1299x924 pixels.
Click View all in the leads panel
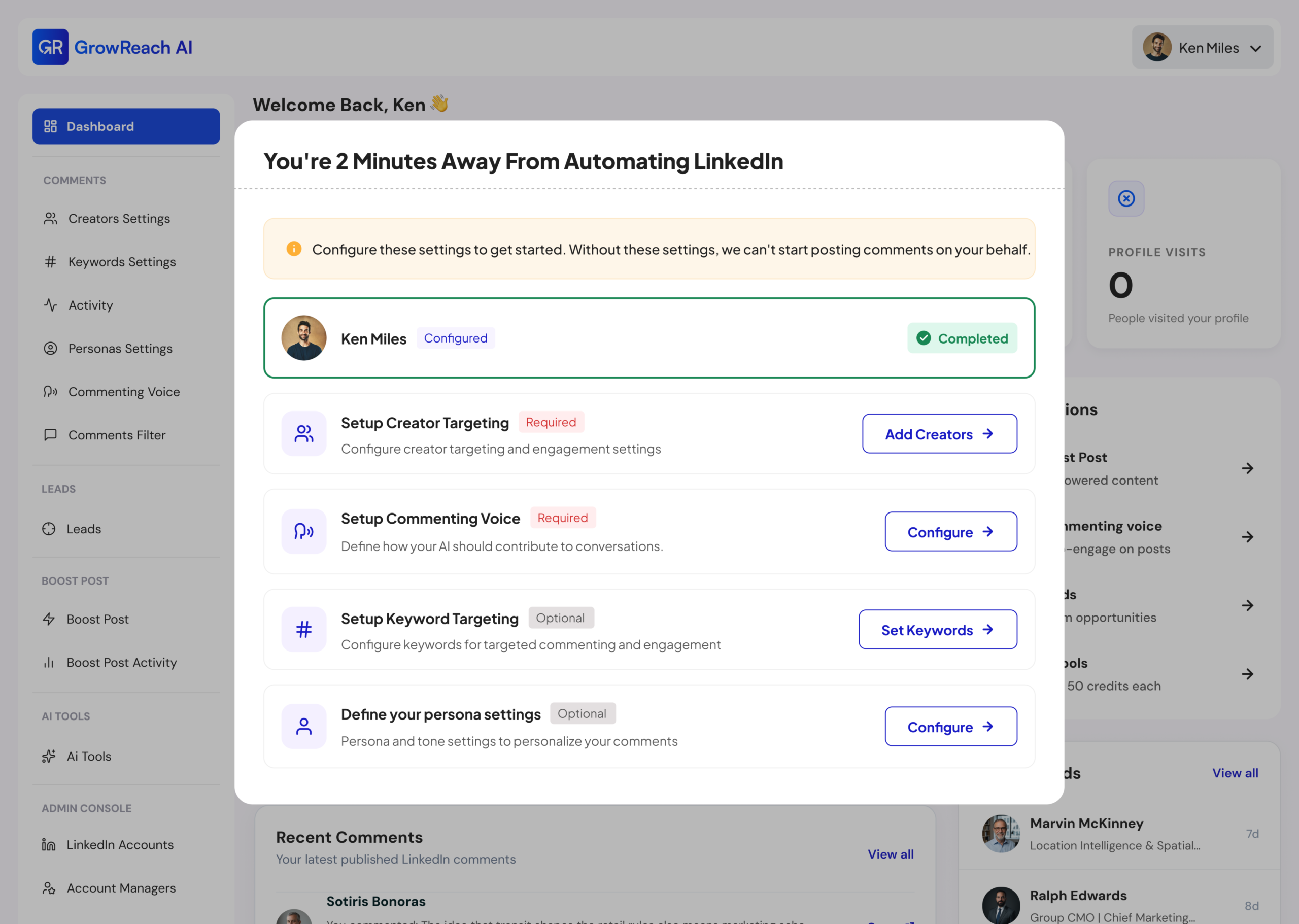click(1235, 773)
